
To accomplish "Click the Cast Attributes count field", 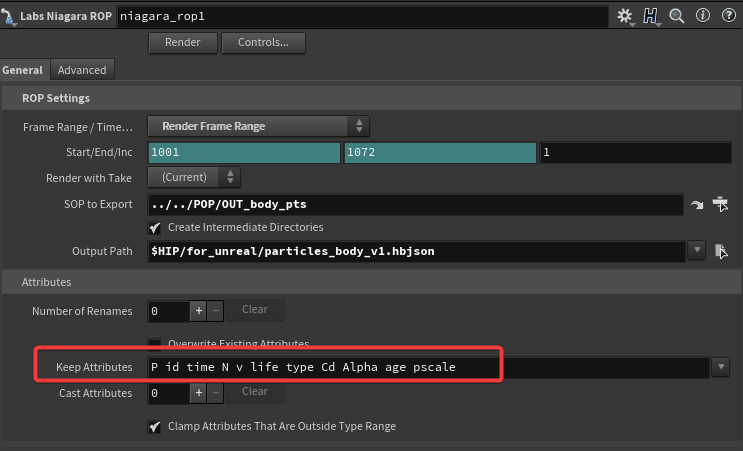I will click(169, 393).
